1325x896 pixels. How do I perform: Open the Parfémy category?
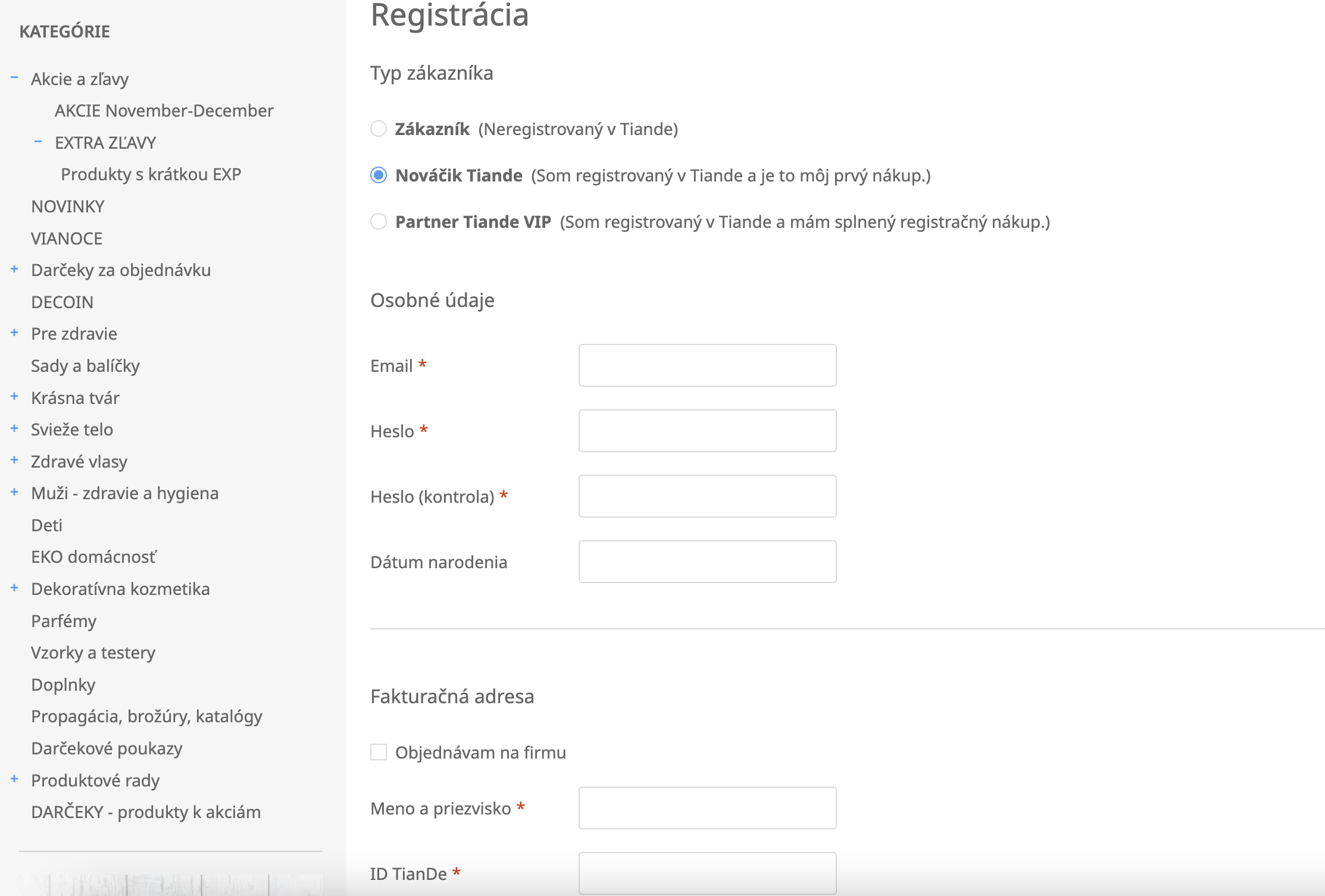coord(64,621)
